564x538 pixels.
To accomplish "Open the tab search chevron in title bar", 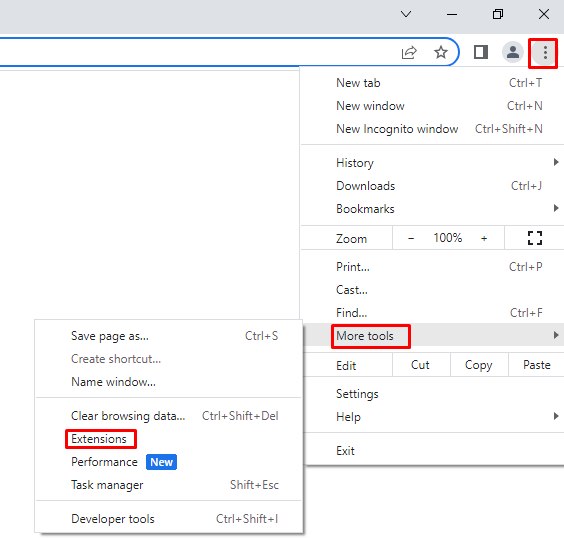I will (406, 14).
